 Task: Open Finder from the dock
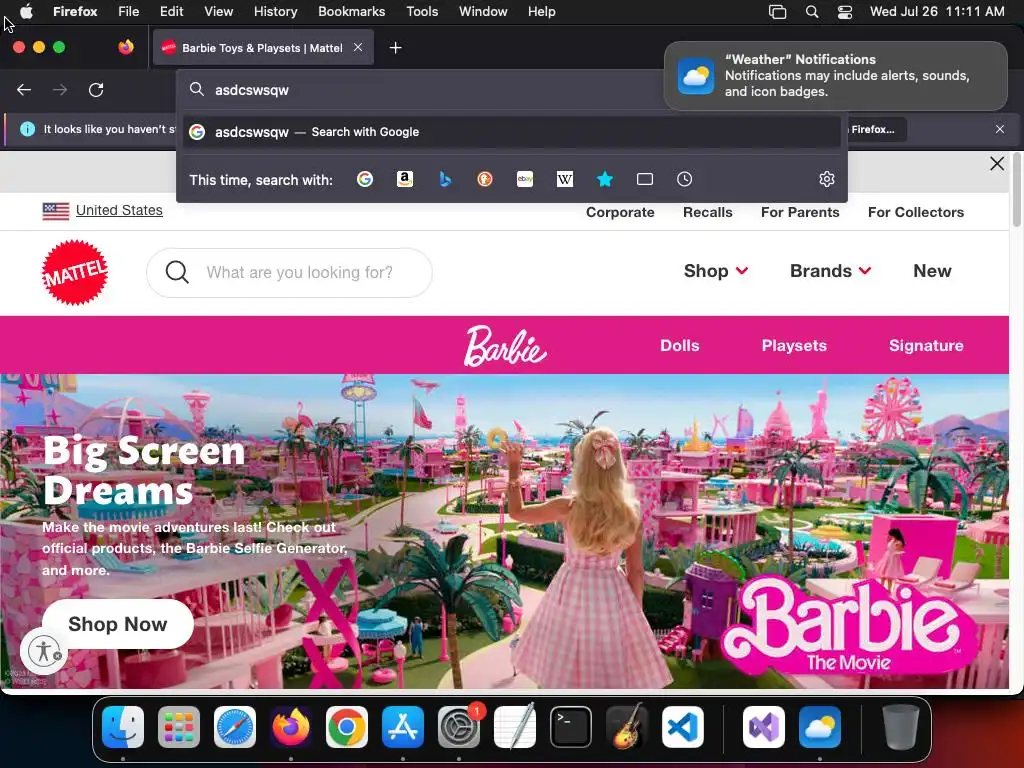point(123,727)
